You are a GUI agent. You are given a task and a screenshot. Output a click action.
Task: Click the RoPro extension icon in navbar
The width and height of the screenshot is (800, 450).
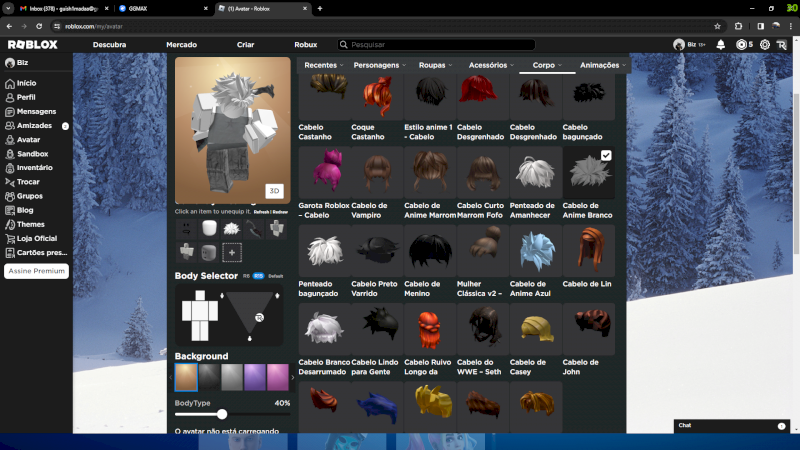point(782,45)
